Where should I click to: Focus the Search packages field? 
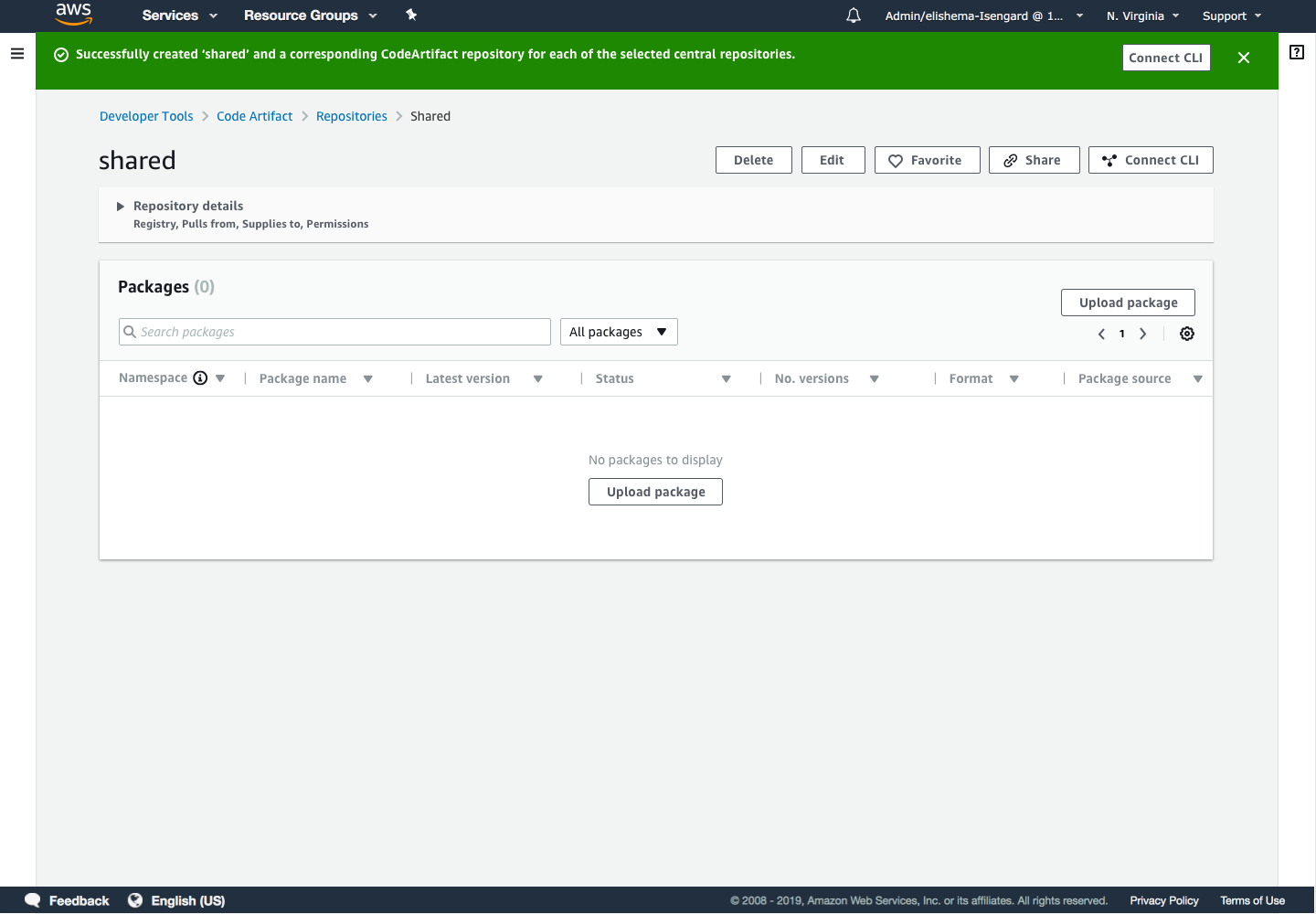click(x=334, y=332)
